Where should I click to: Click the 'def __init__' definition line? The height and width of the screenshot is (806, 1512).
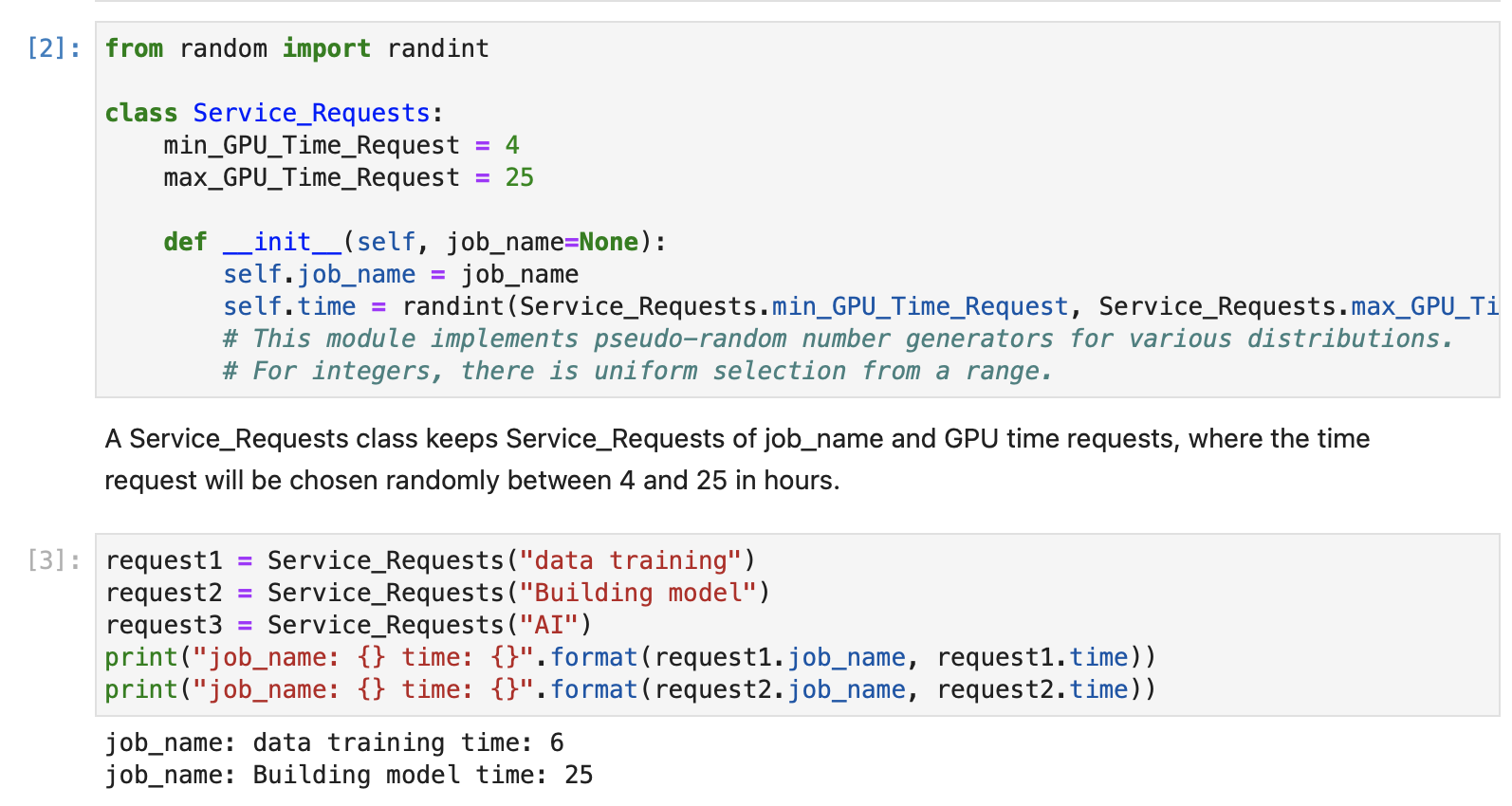click(x=415, y=242)
